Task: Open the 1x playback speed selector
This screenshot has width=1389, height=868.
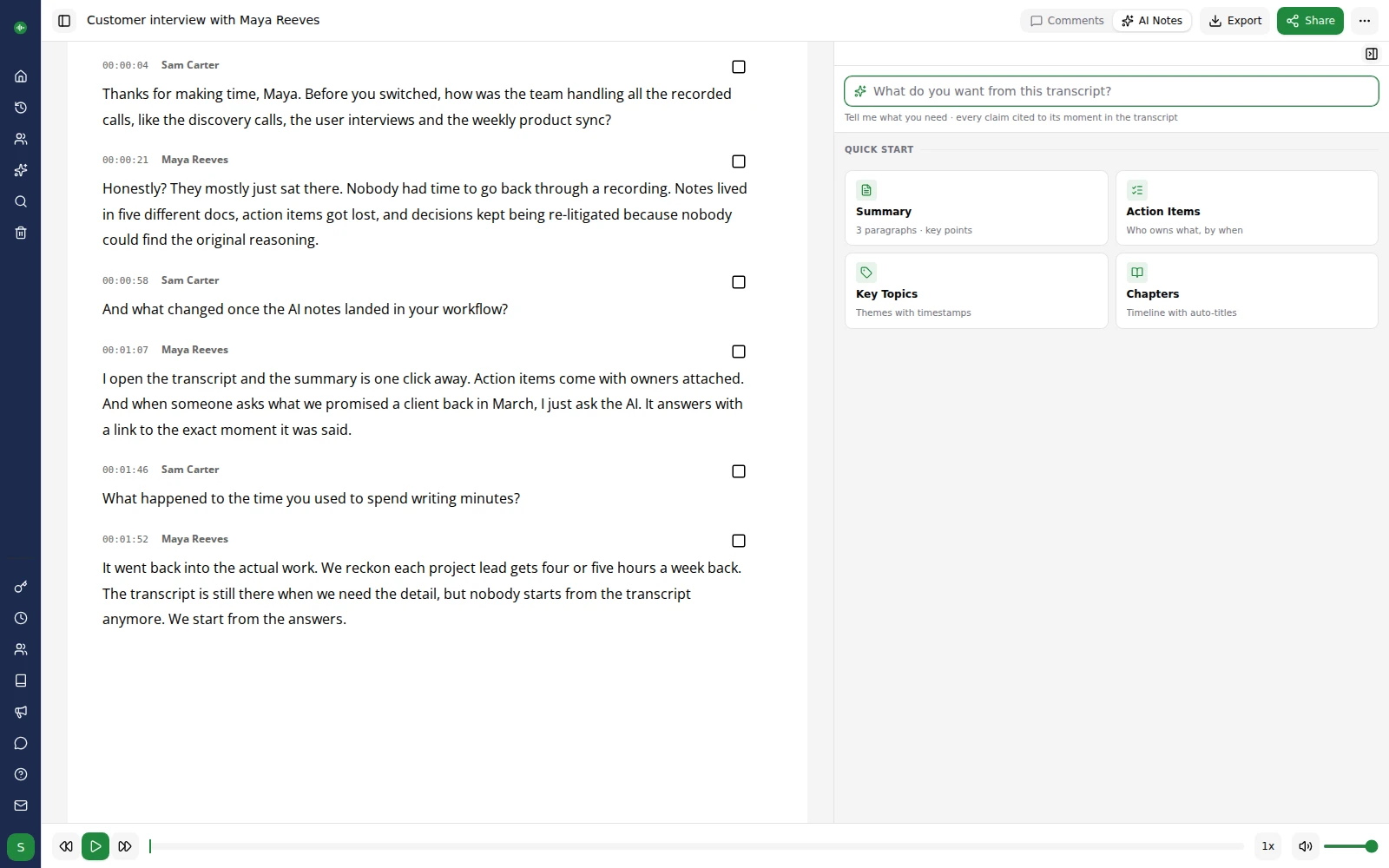Action: pyautogui.click(x=1268, y=846)
